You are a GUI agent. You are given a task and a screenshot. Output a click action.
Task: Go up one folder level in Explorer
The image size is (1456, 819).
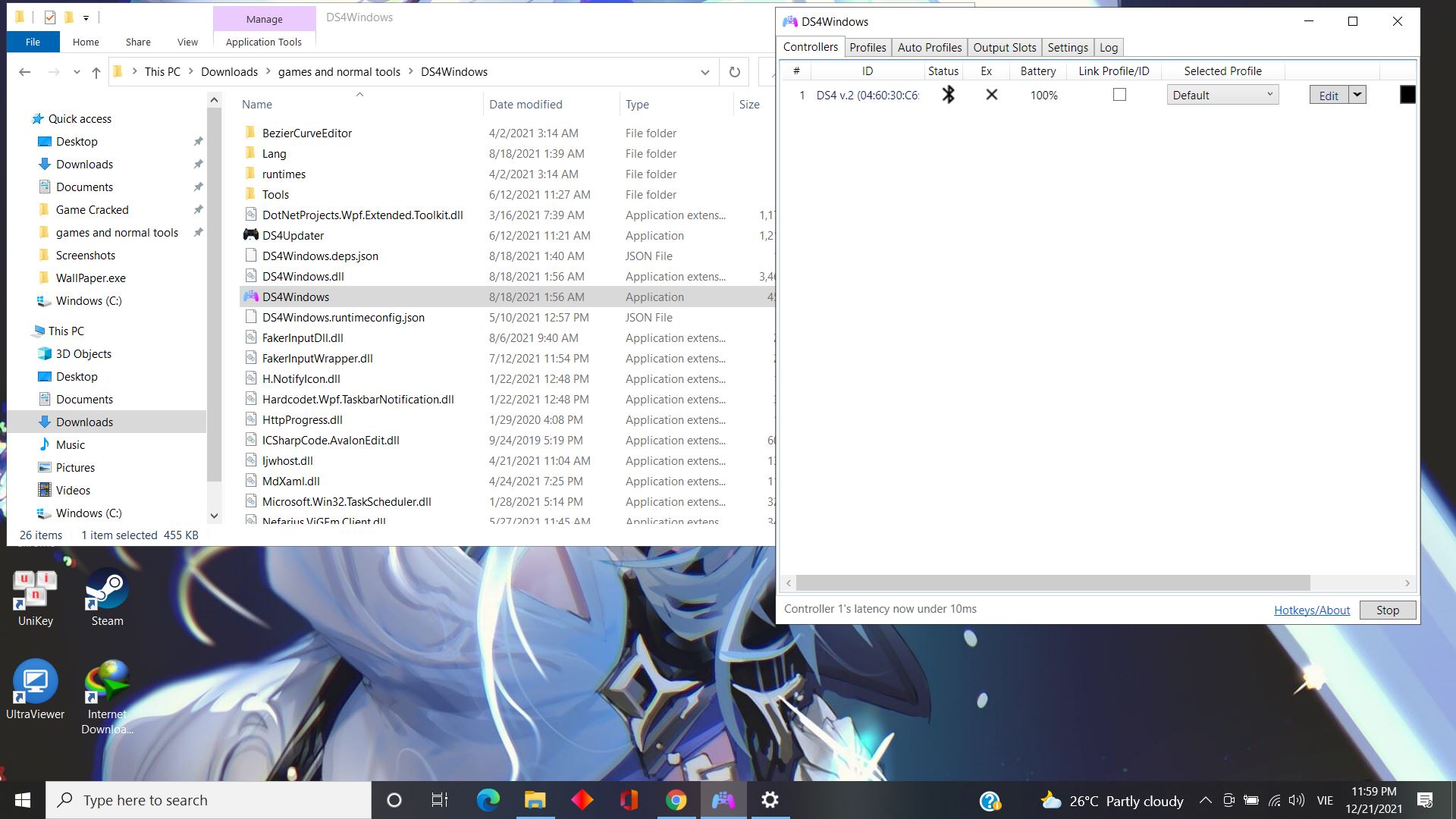pyautogui.click(x=96, y=72)
